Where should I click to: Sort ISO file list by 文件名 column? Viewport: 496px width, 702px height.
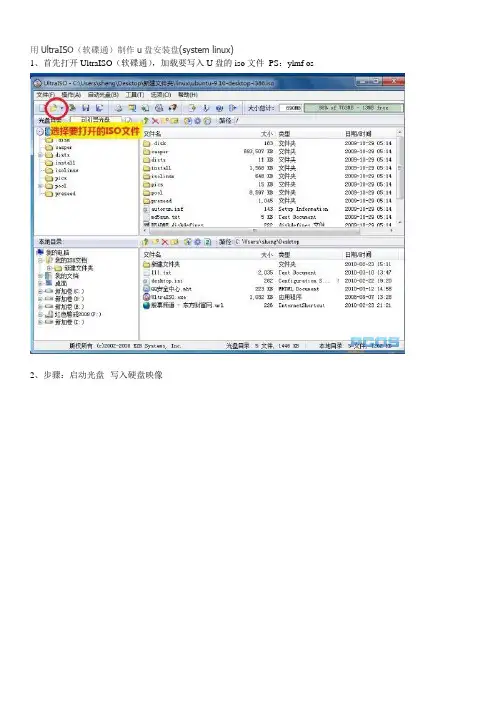coord(152,134)
